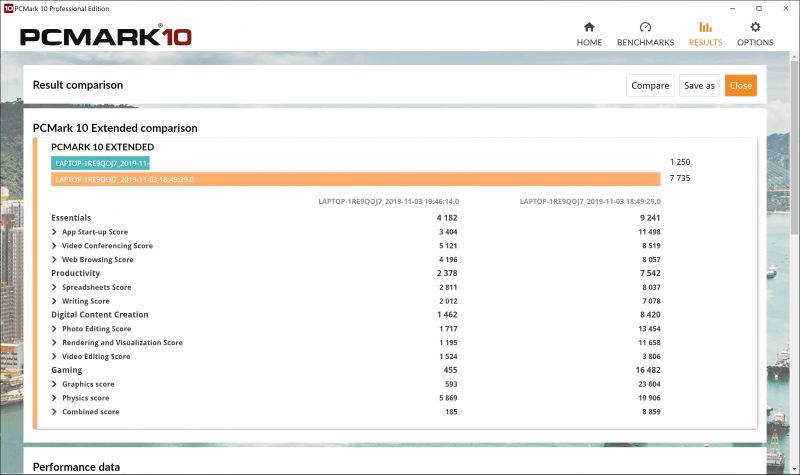Open the Options gear icon
The width and height of the screenshot is (800, 475).
[x=755, y=27]
